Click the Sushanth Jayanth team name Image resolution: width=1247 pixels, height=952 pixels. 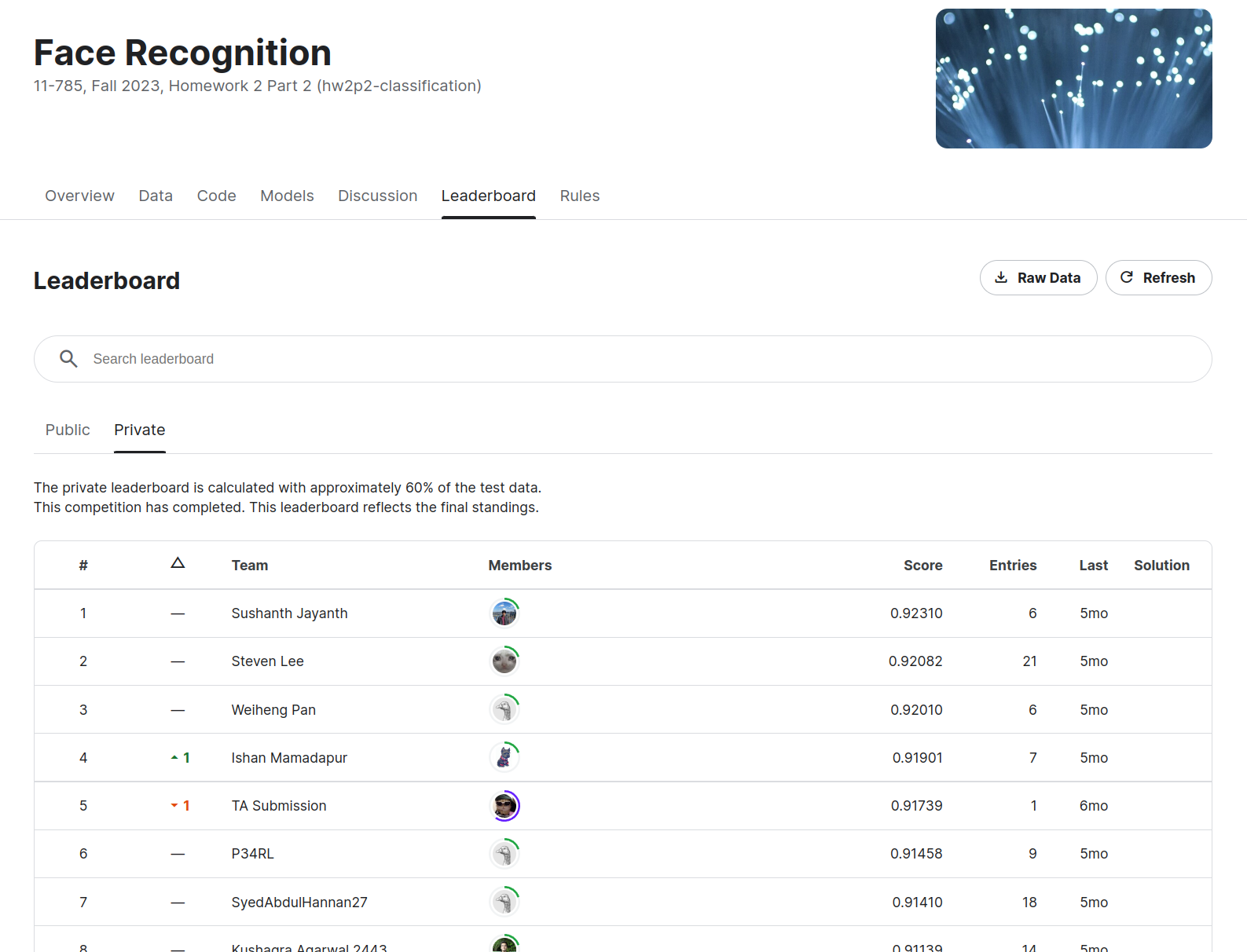point(289,613)
